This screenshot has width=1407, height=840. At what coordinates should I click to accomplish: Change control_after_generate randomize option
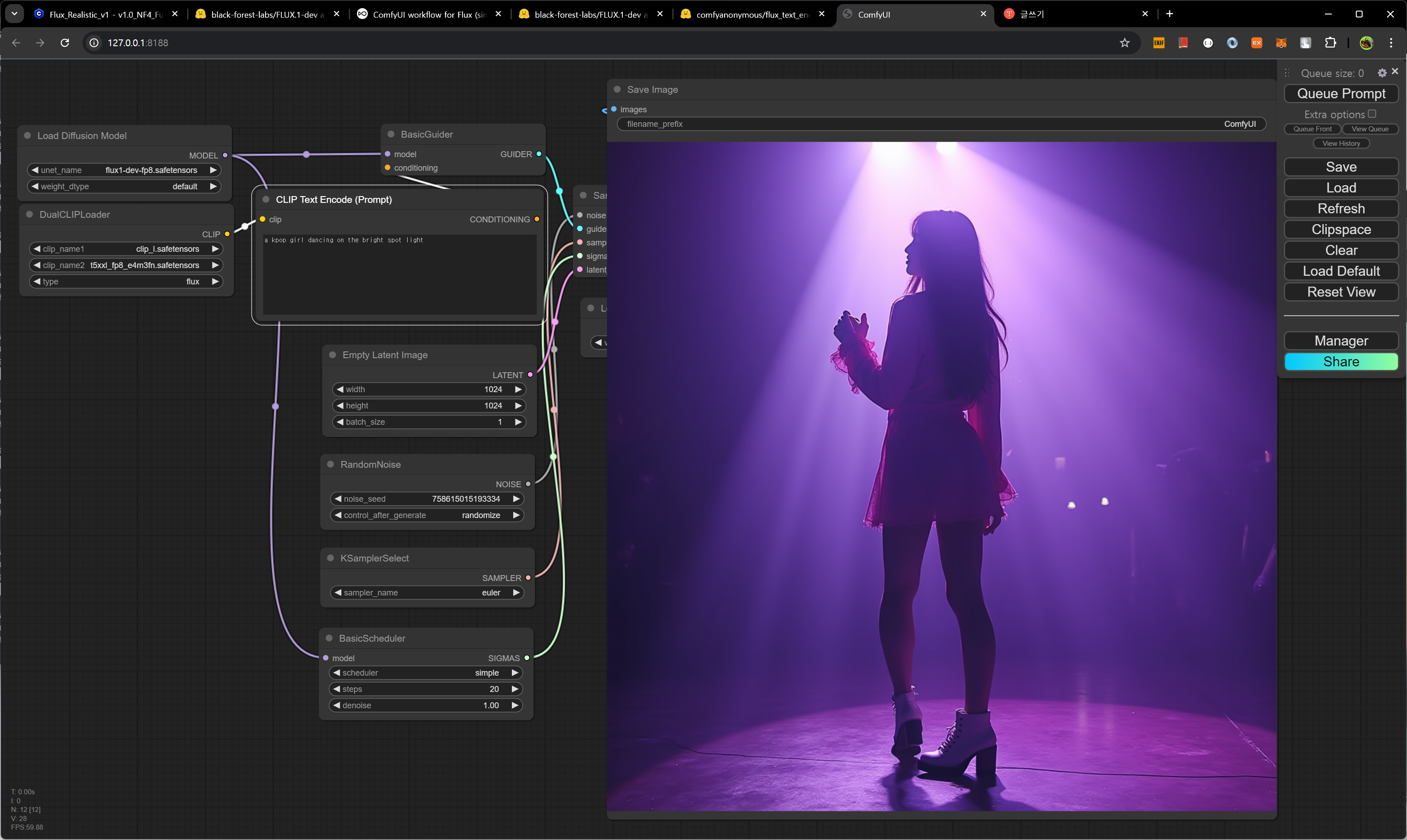pyautogui.click(x=427, y=515)
